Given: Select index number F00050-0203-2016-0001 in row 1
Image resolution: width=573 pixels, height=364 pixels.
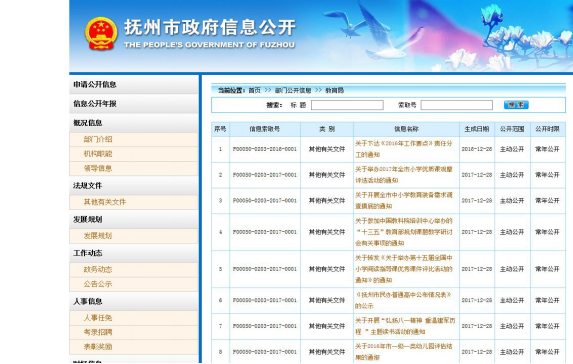Looking at the screenshot, I should 265,149.
